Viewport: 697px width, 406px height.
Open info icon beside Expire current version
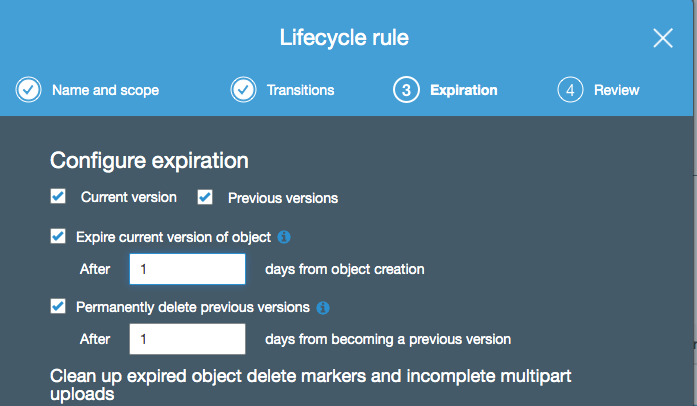pyautogui.click(x=284, y=237)
